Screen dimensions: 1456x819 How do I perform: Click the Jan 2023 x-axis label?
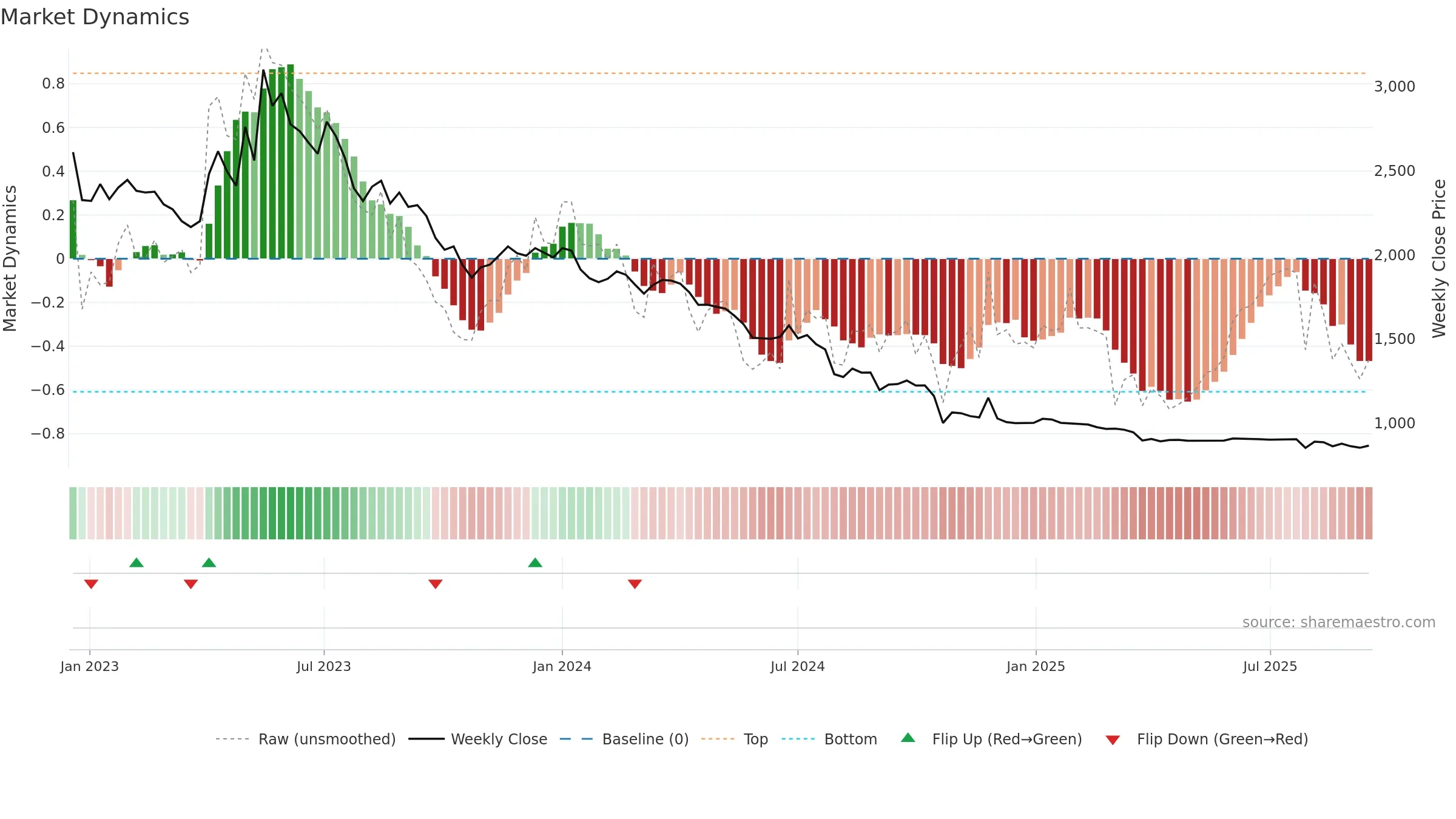[90, 666]
